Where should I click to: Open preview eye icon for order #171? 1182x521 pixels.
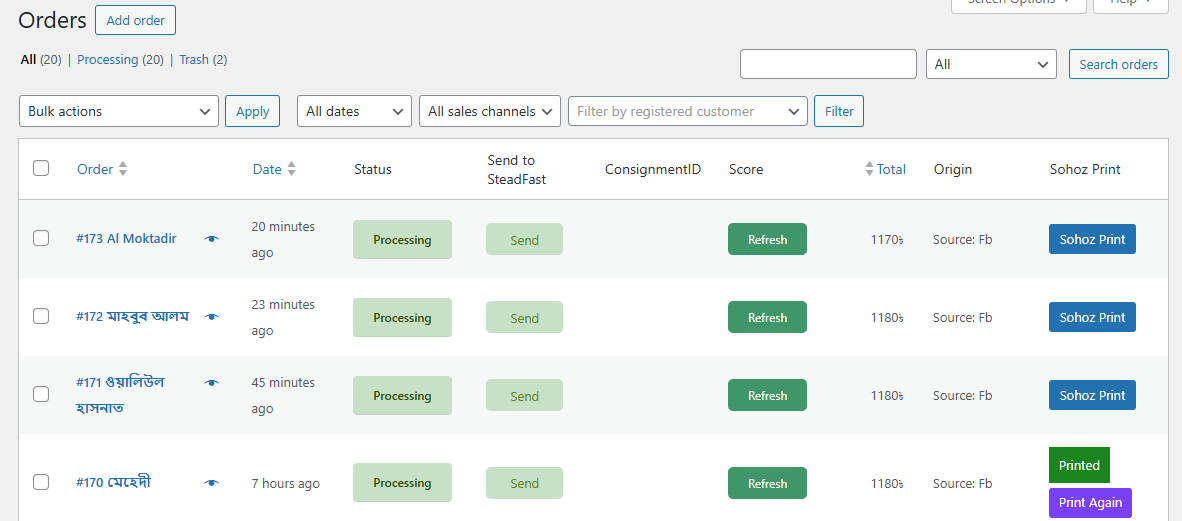(x=211, y=383)
